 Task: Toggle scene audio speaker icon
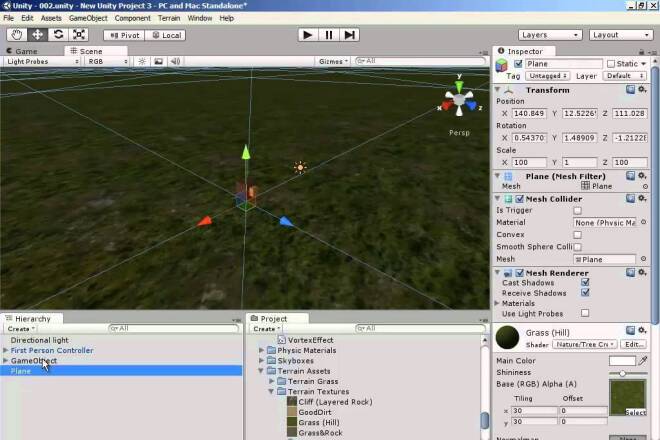[175, 61]
